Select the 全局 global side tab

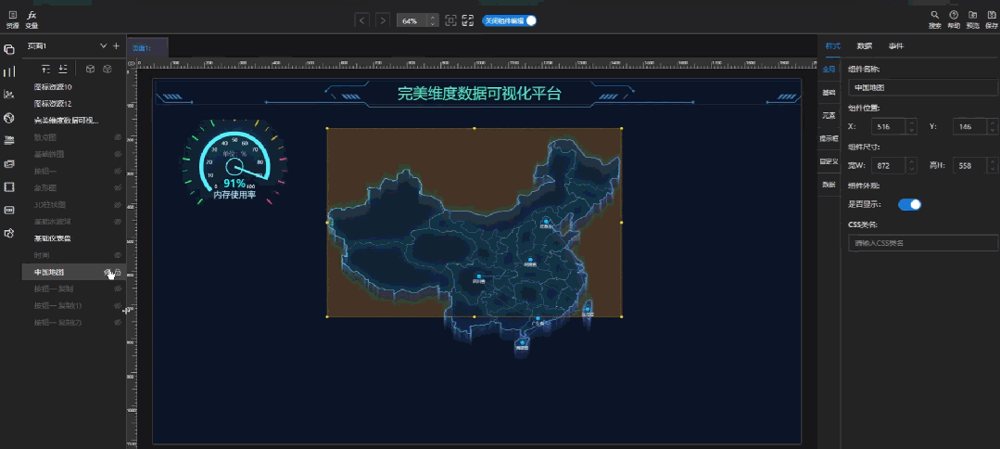829,69
